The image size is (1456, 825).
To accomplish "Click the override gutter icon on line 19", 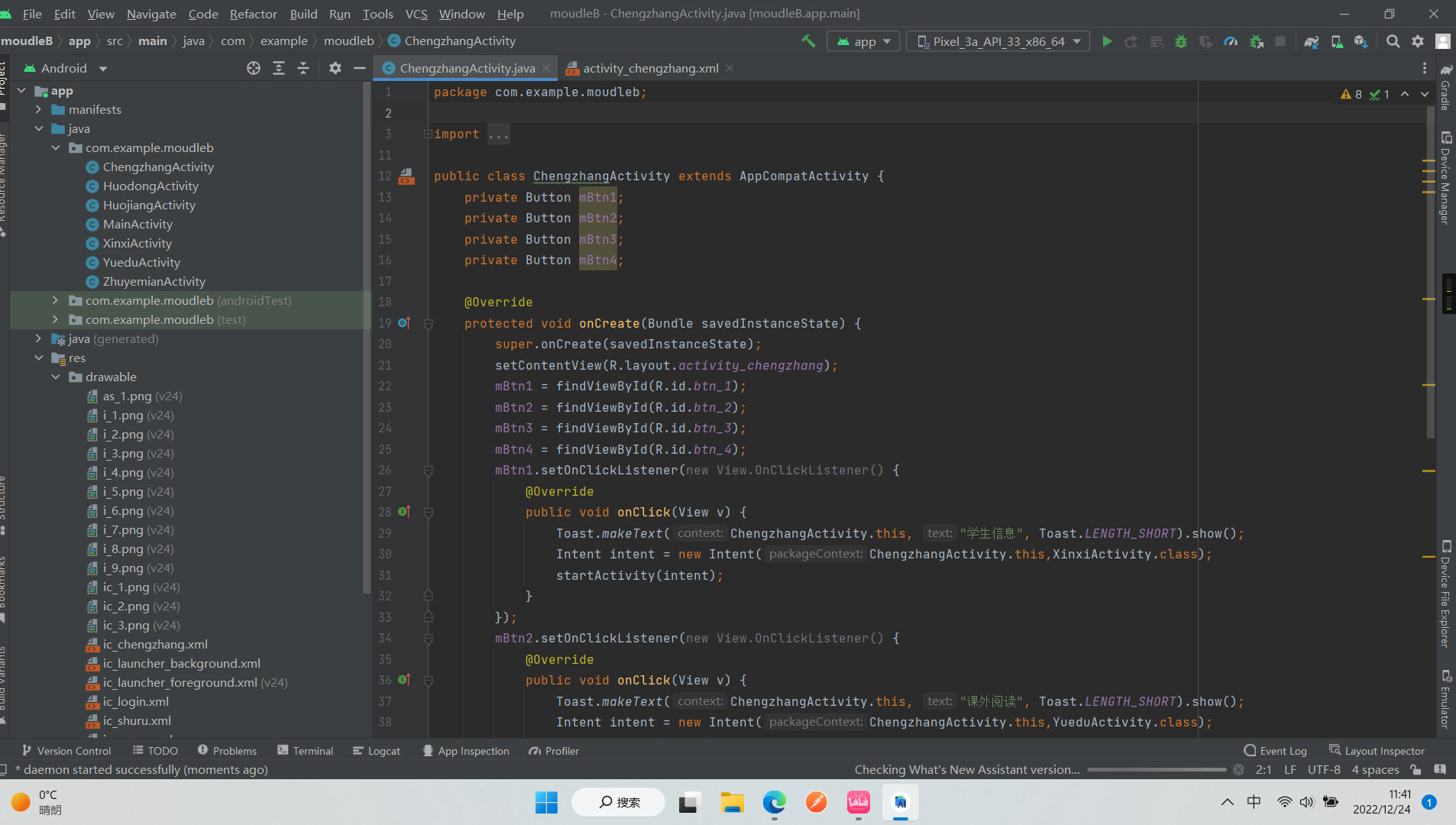I will point(405,323).
